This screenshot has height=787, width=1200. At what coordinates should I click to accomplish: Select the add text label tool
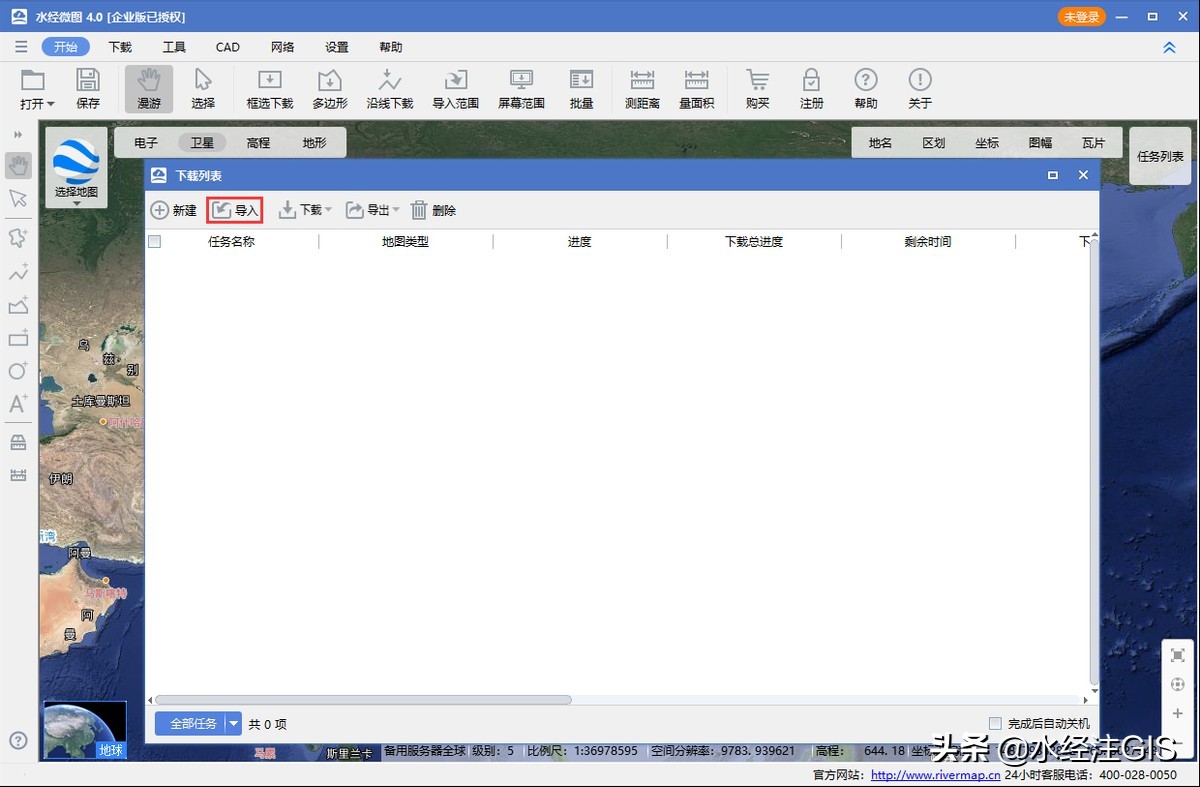(x=18, y=404)
